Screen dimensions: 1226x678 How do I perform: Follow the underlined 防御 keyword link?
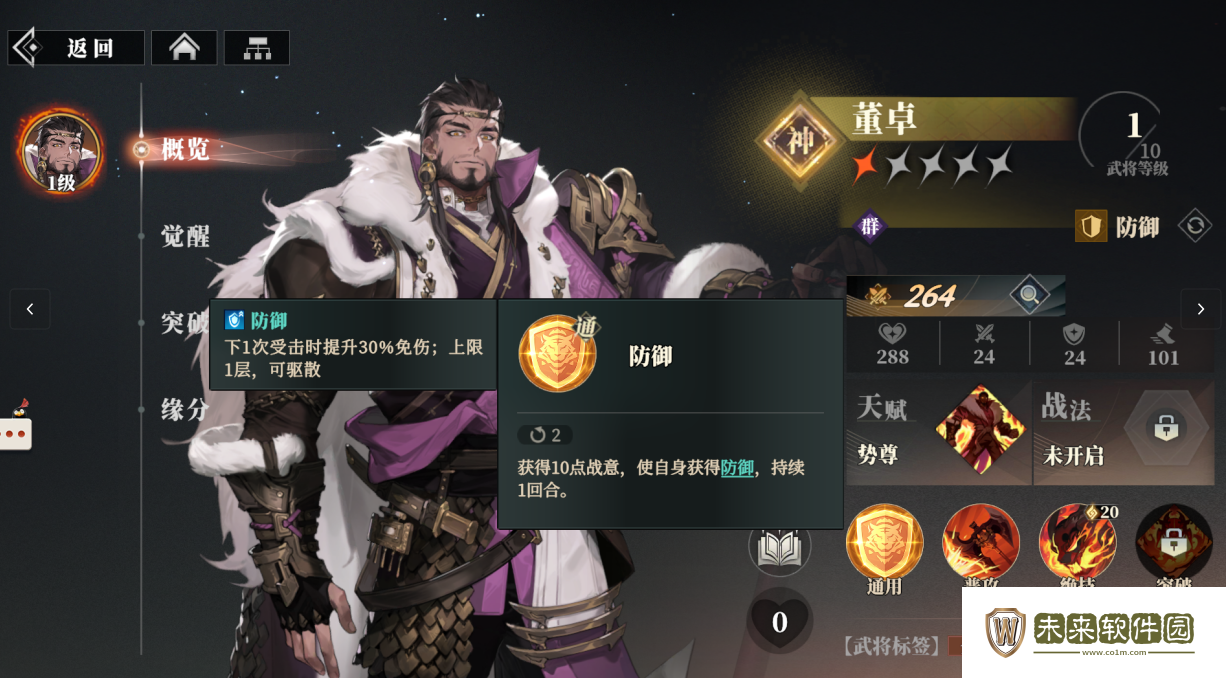click(x=737, y=467)
